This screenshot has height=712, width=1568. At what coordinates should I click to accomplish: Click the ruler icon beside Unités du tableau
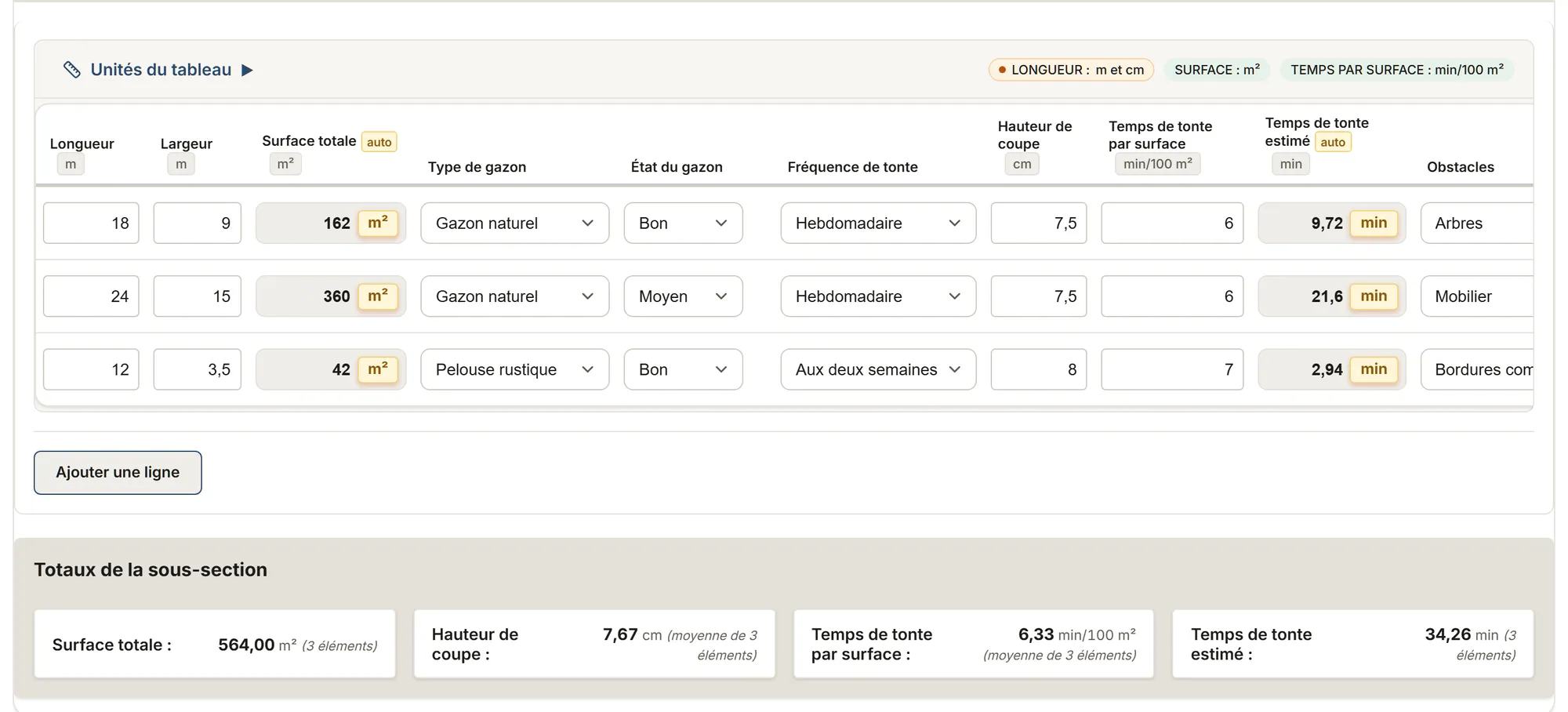pyautogui.click(x=71, y=70)
